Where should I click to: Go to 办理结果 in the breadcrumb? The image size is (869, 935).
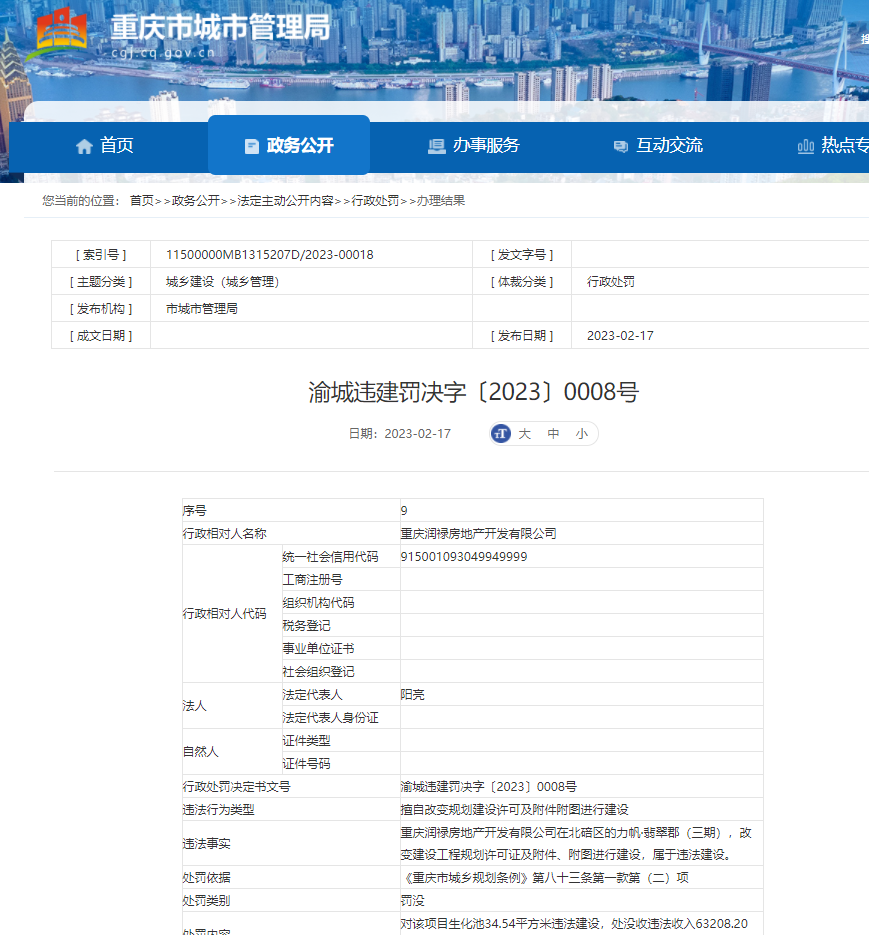[x=441, y=201]
